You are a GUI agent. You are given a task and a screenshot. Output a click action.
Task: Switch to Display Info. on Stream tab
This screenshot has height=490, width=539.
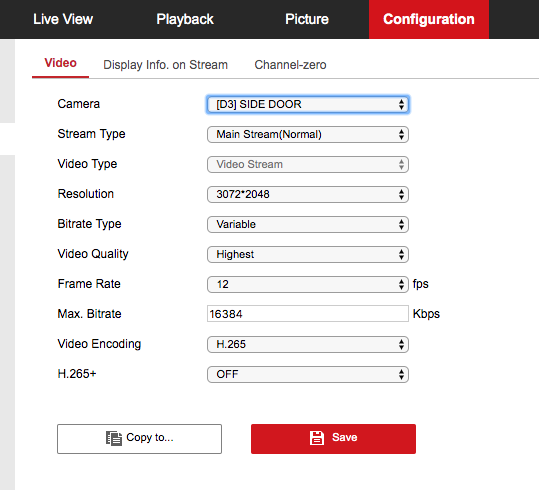[x=165, y=65]
